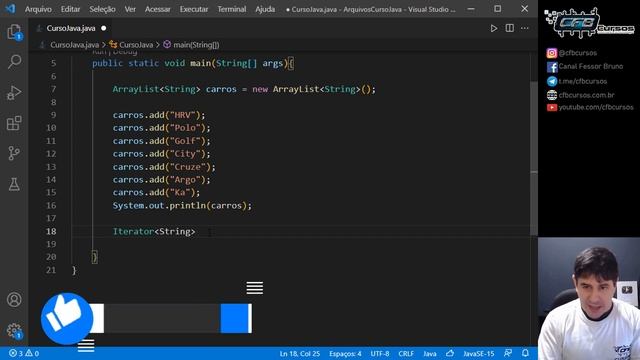The width and height of the screenshot is (640, 360).
Task: Select the CursoJava.java editor tab
Action: tap(71, 28)
